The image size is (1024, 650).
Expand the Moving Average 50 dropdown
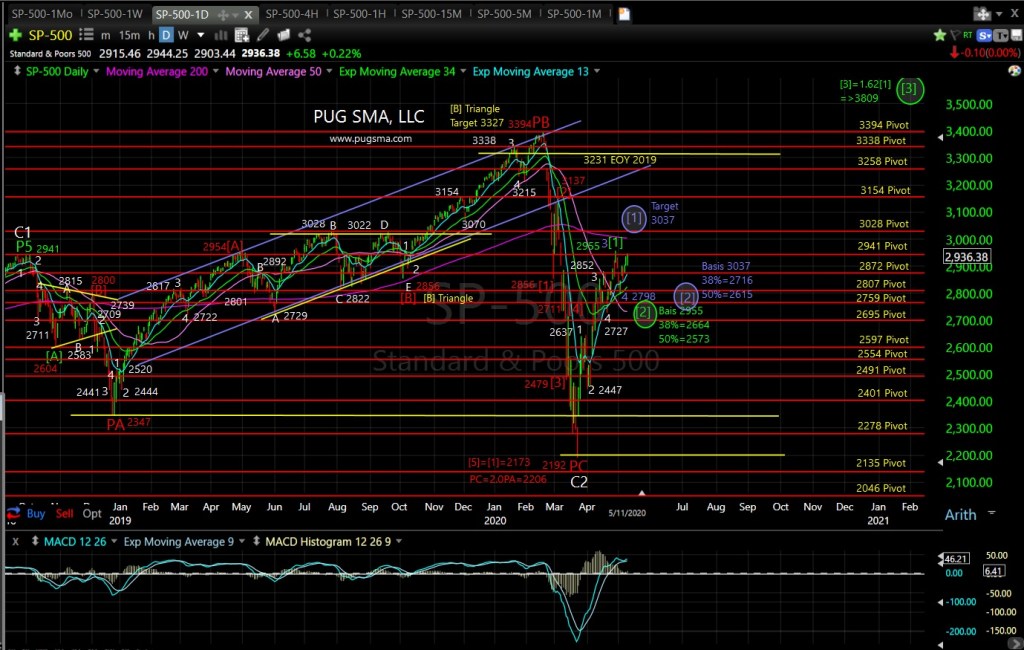[329, 71]
